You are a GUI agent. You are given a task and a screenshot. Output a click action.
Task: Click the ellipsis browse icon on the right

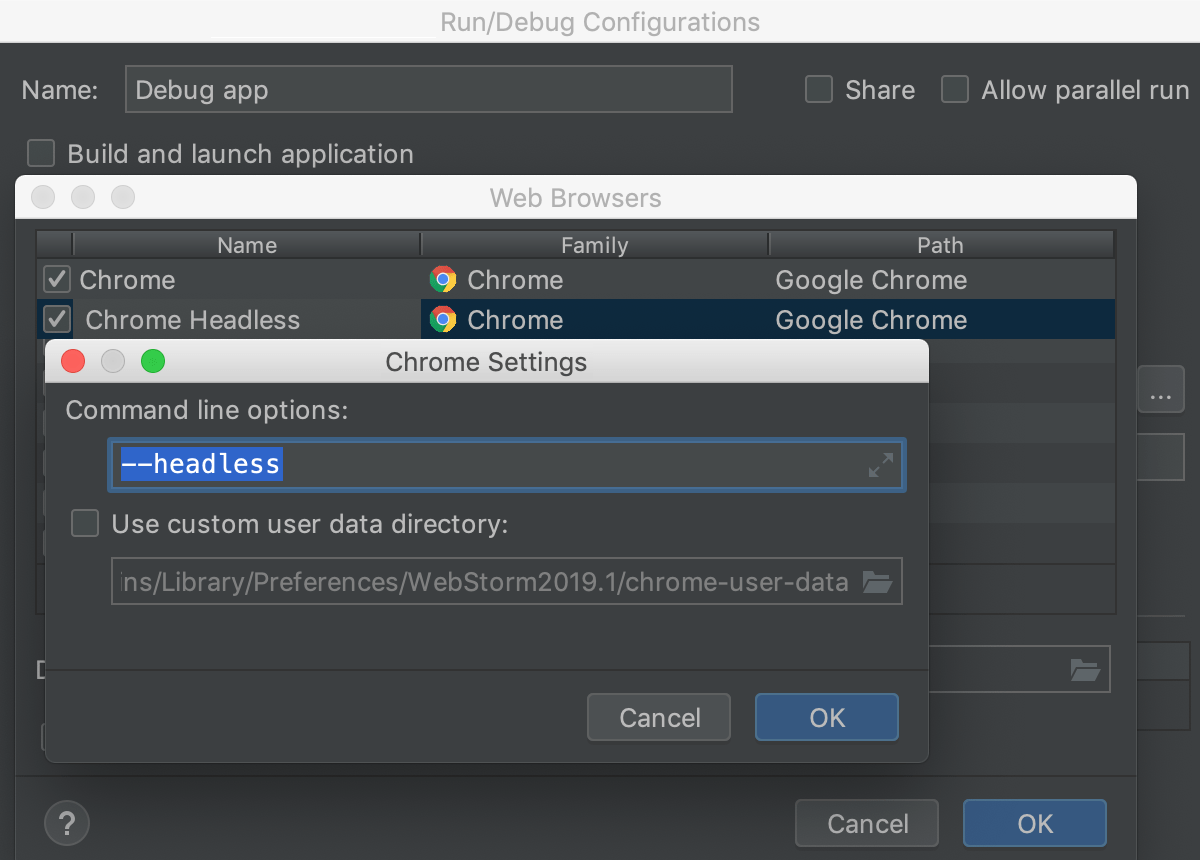pyautogui.click(x=1160, y=389)
